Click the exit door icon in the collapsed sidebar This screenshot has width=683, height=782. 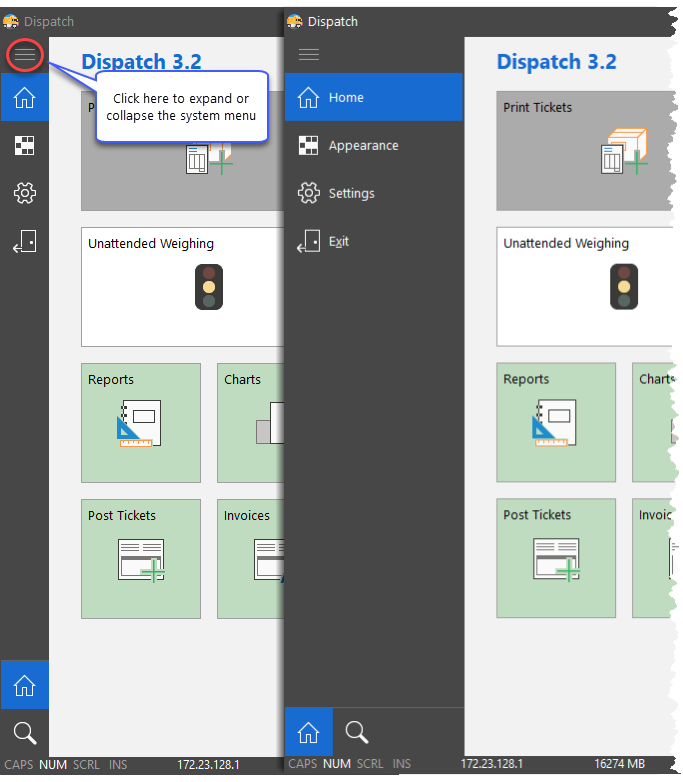24,242
